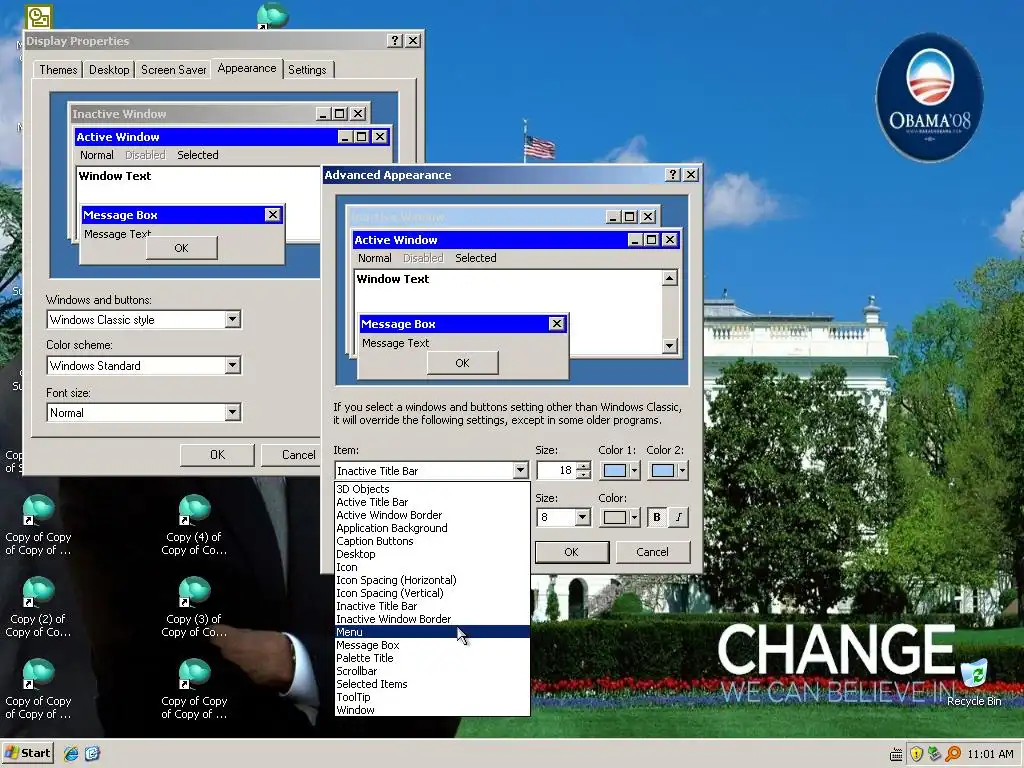Choose Icon Spacing (Horizontal) from list
Viewport: 1024px width, 768px height.
point(432,580)
